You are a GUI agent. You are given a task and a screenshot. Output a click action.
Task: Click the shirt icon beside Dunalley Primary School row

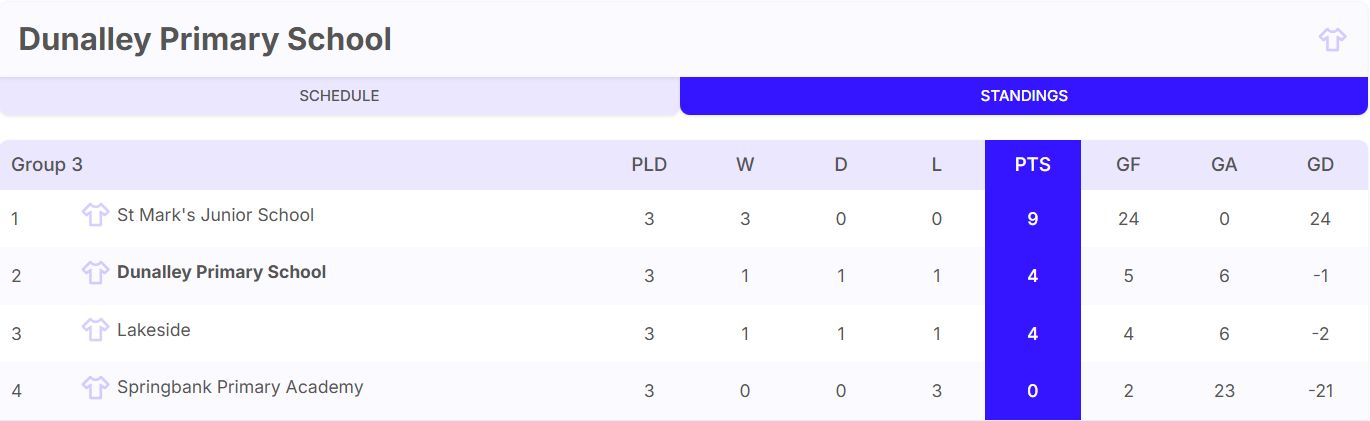click(x=95, y=272)
